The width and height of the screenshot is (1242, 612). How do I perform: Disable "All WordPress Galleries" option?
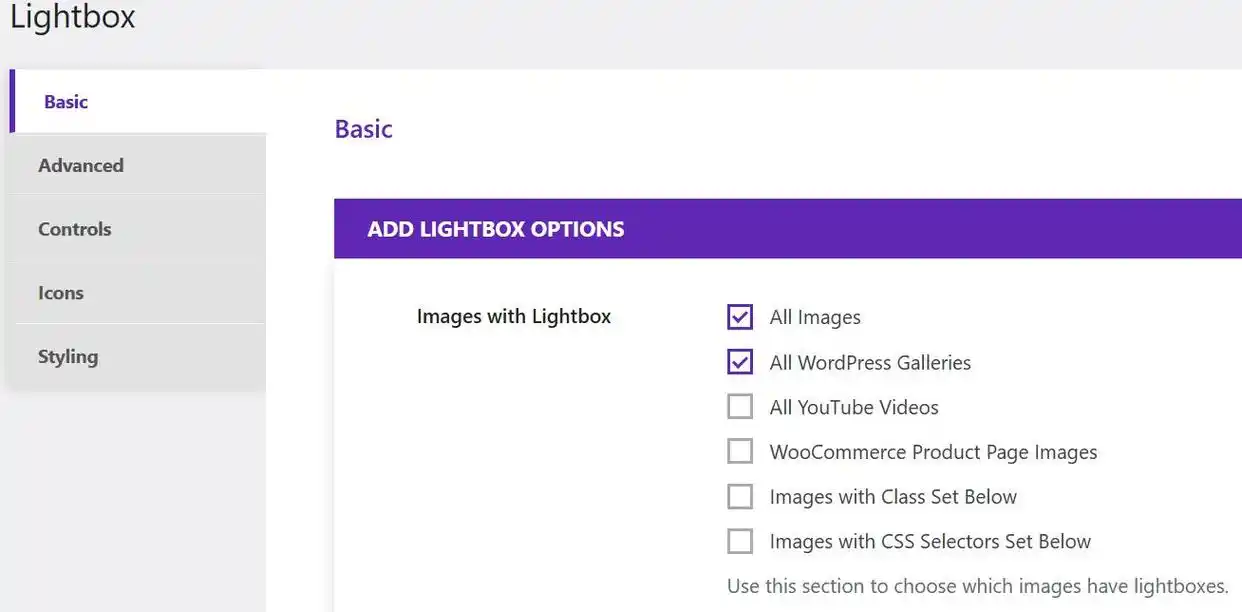[x=740, y=361]
